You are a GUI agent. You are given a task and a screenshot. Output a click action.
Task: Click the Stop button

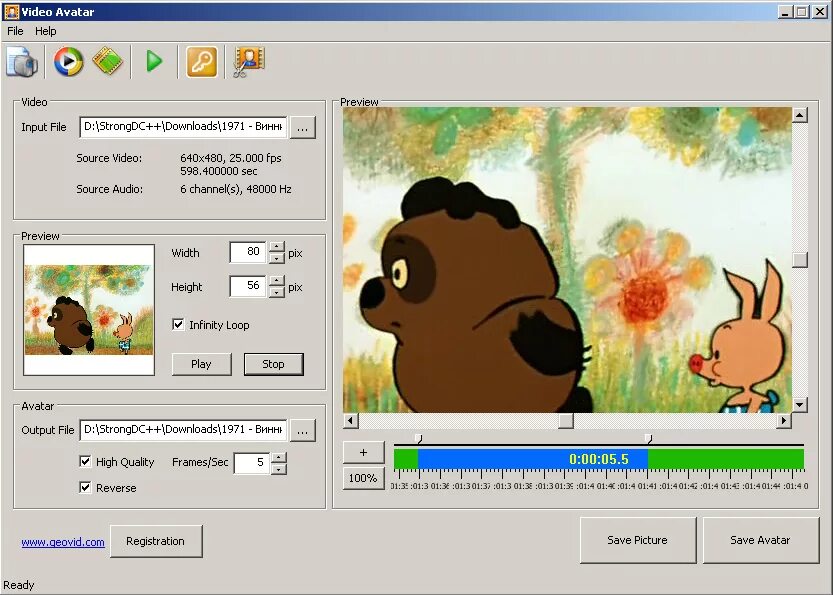point(274,364)
